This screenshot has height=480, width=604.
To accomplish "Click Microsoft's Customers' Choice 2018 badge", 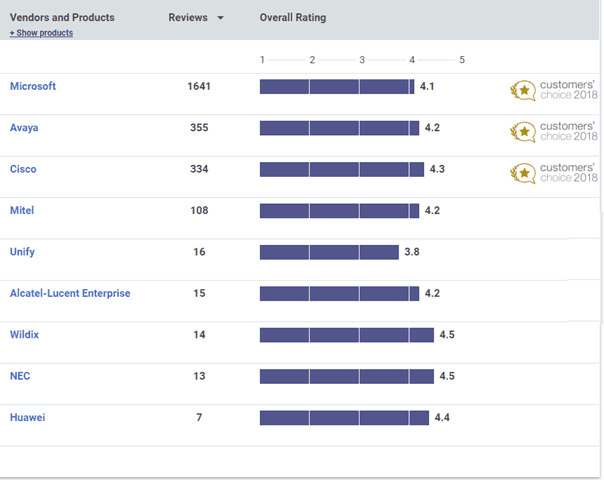I will tap(554, 90).
